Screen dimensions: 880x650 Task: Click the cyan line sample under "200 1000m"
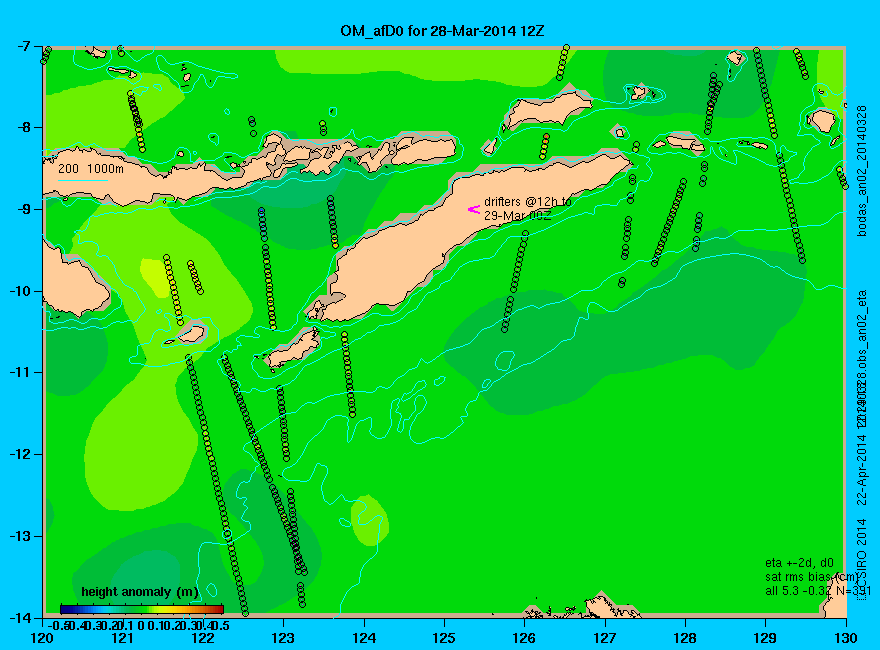click(82, 180)
